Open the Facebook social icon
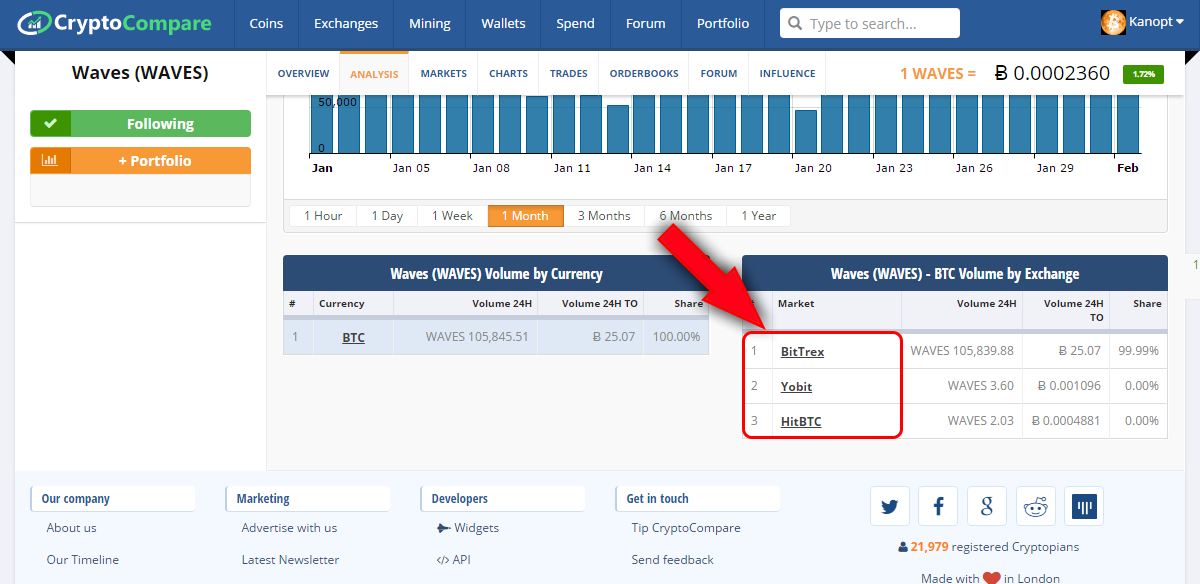 pos(938,507)
